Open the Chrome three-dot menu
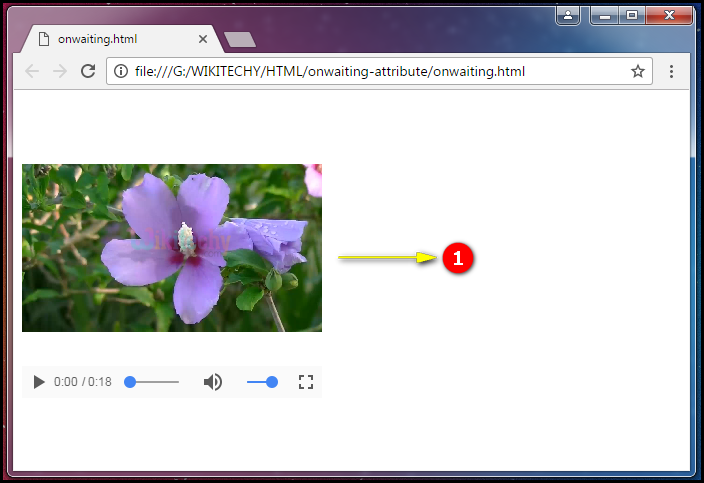704x483 pixels. pyautogui.click(x=671, y=71)
